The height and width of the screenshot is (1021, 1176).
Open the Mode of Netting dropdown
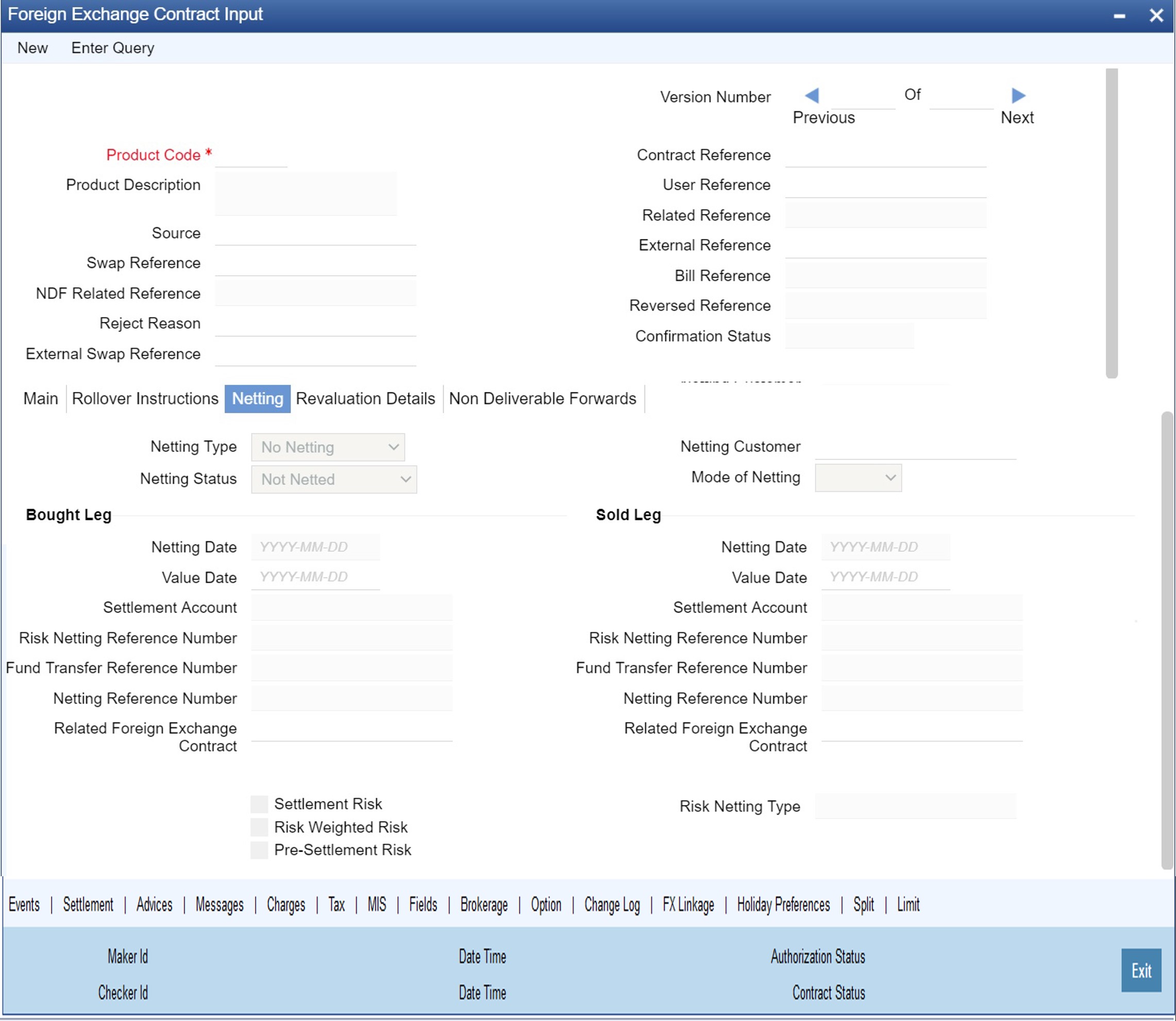pyautogui.click(x=858, y=478)
